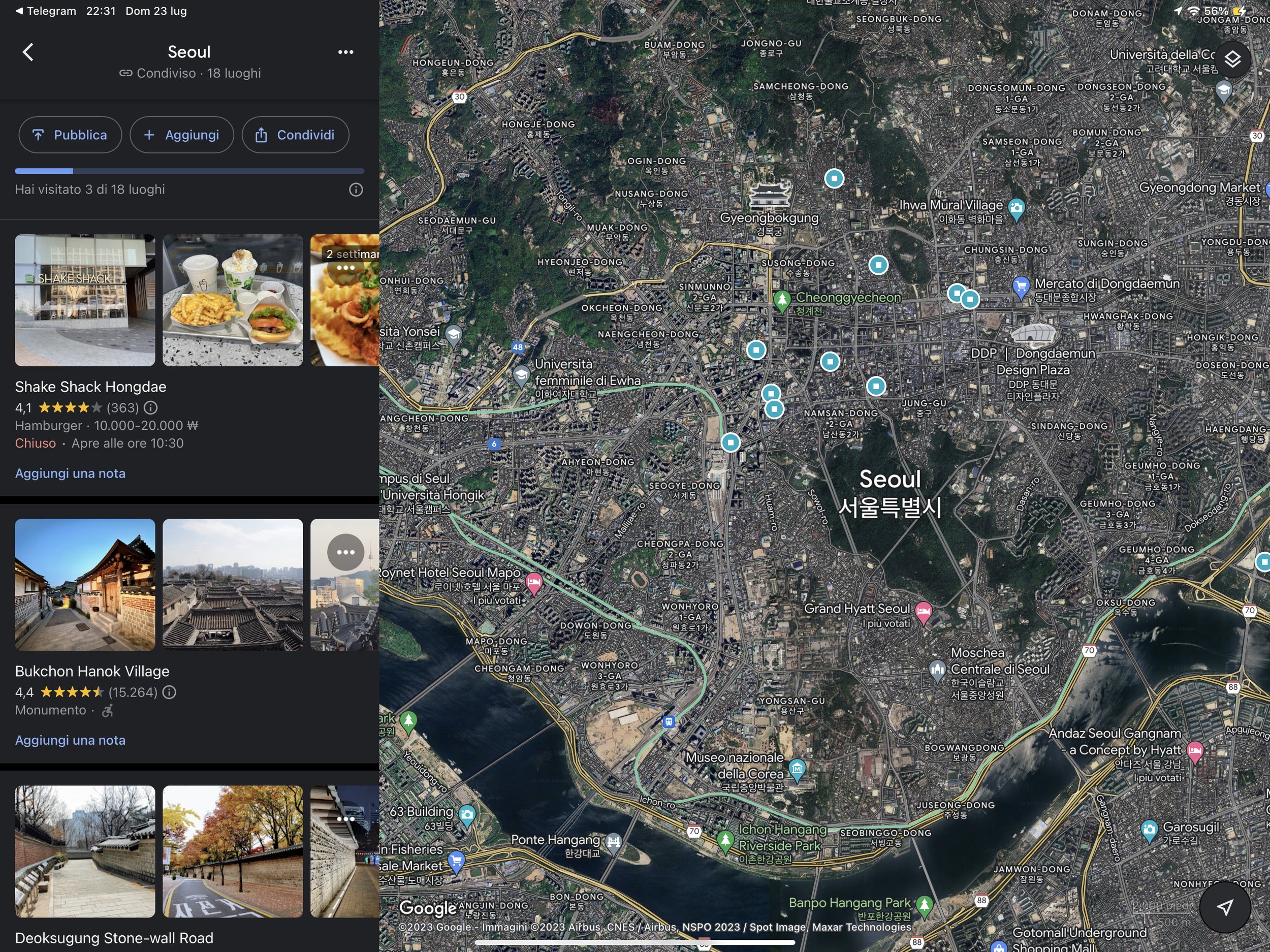
Task: Open the Bukchon Hanok Village street photo
Action: coord(85,585)
